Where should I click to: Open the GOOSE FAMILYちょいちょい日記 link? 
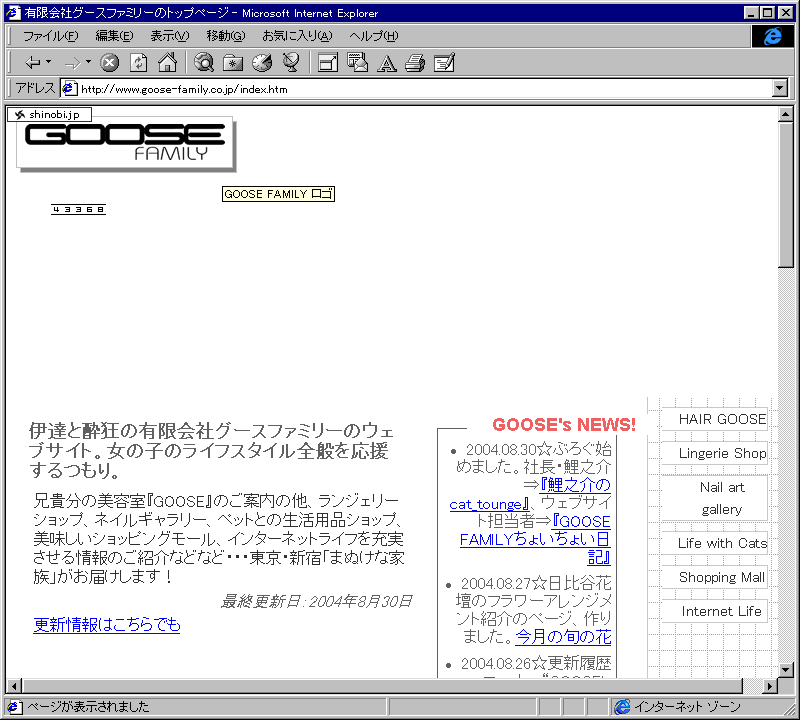535,539
